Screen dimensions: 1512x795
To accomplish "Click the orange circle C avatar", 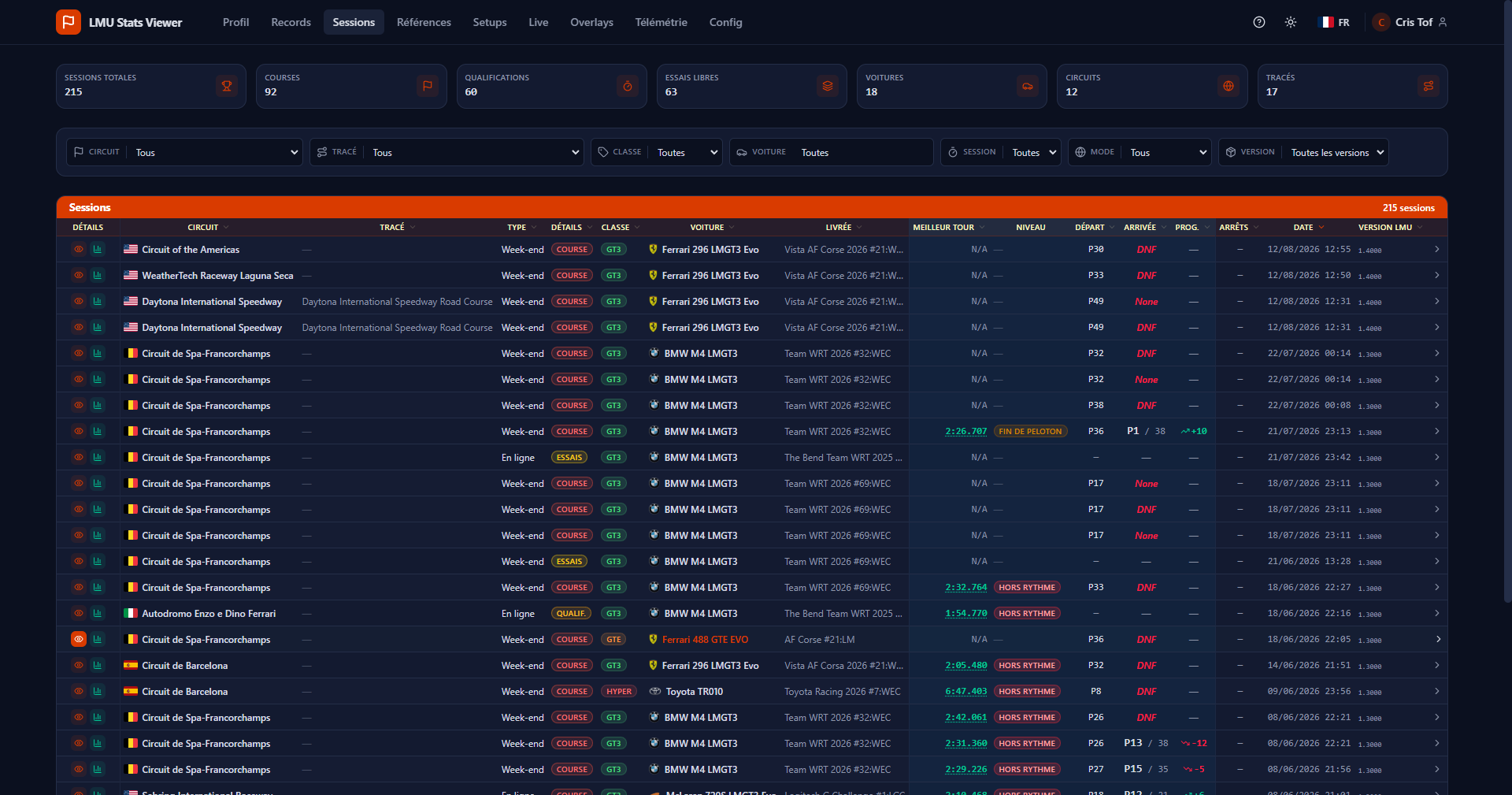I will 1381,22.
